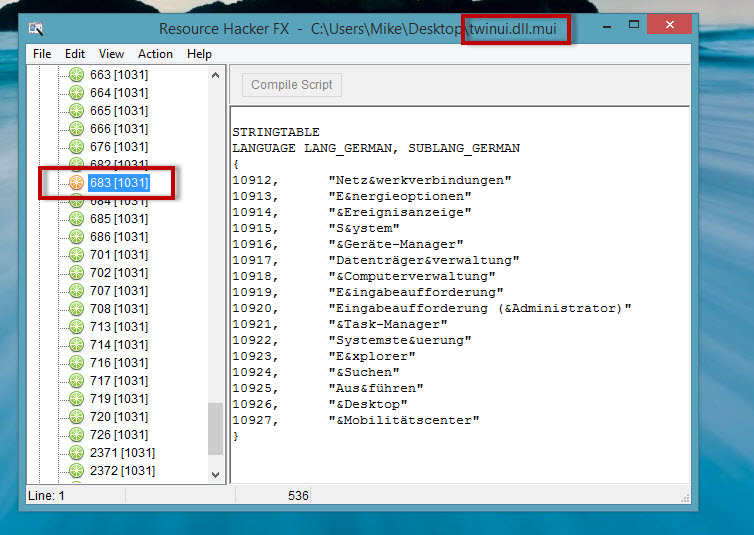Select tree item 714 [1031]
The width and height of the screenshot is (754, 535).
(119, 345)
